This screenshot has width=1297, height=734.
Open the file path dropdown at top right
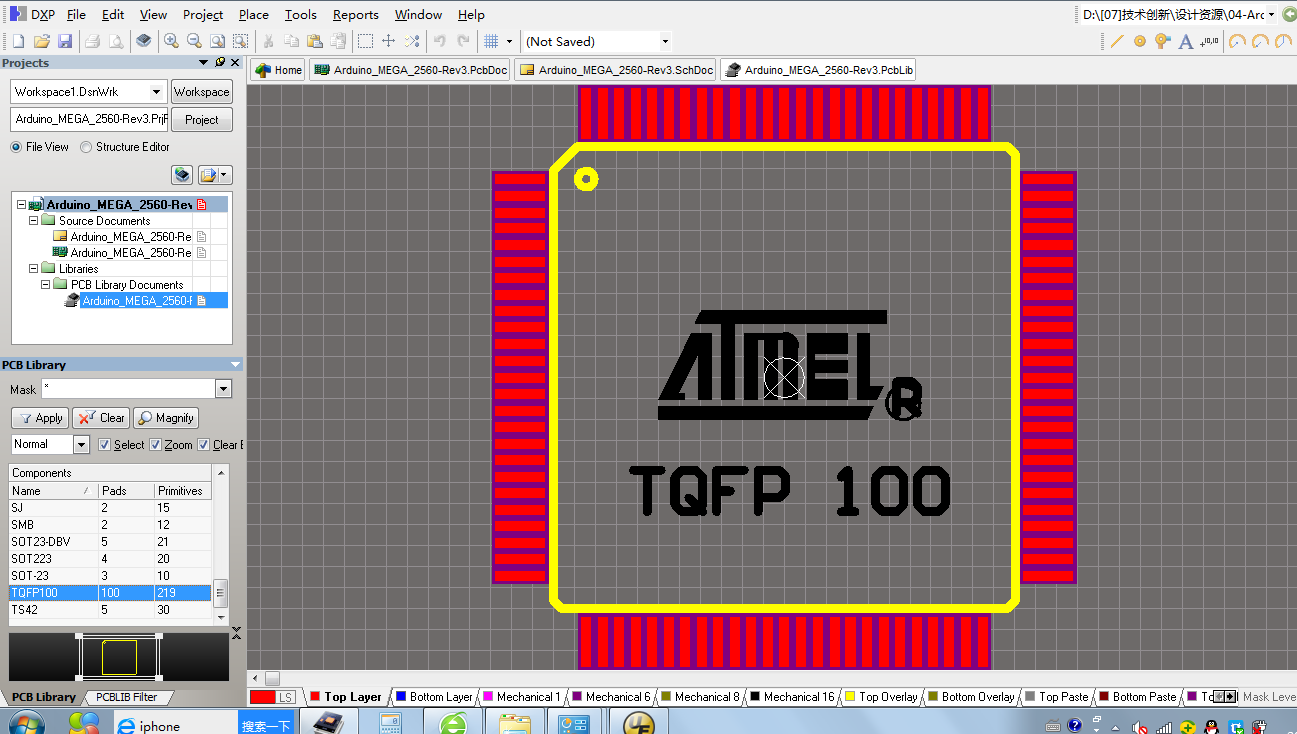tap(1271, 14)
